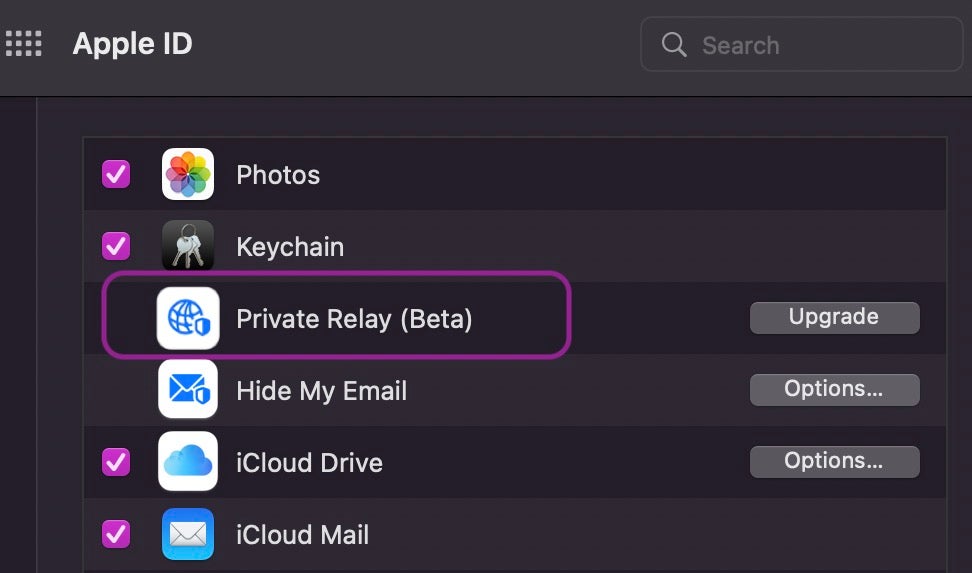Click the Show All grid icon
The image size is (972, 573).
pyautogui.click(x=24, y=44)
